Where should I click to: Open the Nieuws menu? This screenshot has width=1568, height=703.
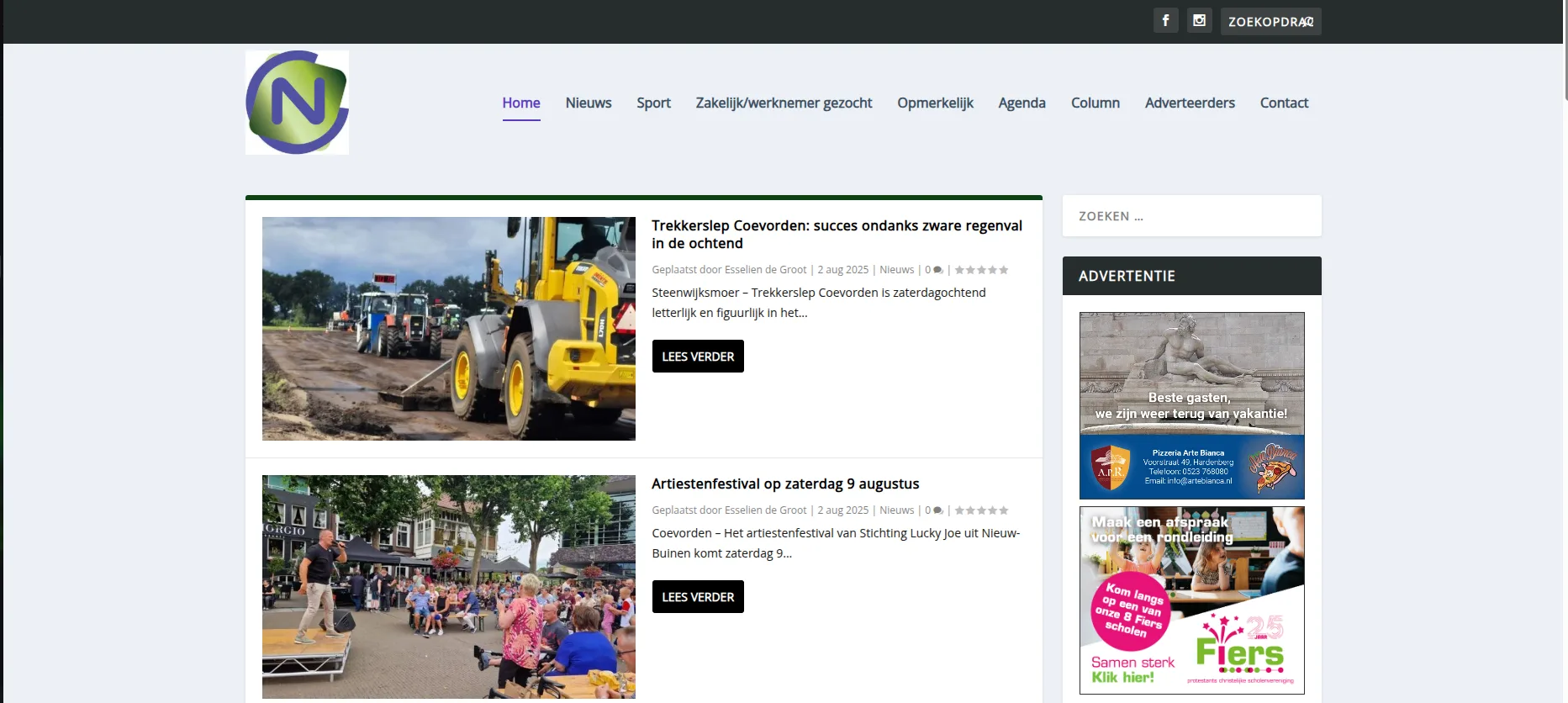pyautogui.click(x=589, y=103)
